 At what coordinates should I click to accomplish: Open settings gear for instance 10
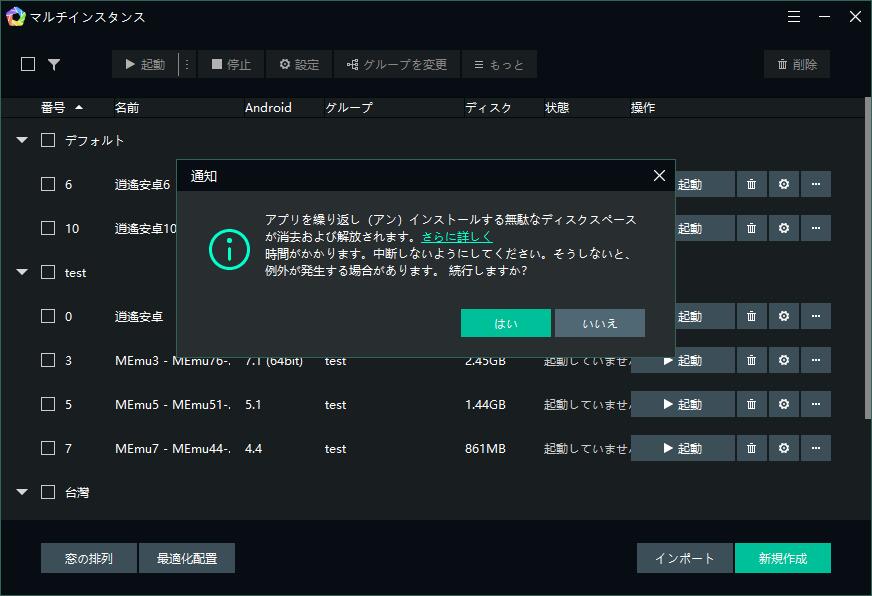tap(784, 228)
